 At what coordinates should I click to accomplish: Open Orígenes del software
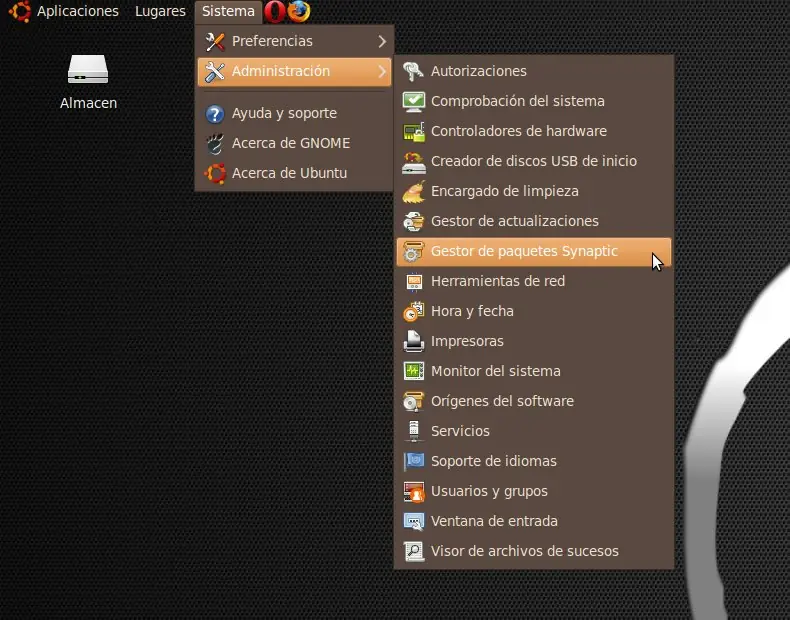tap(534, 401)
